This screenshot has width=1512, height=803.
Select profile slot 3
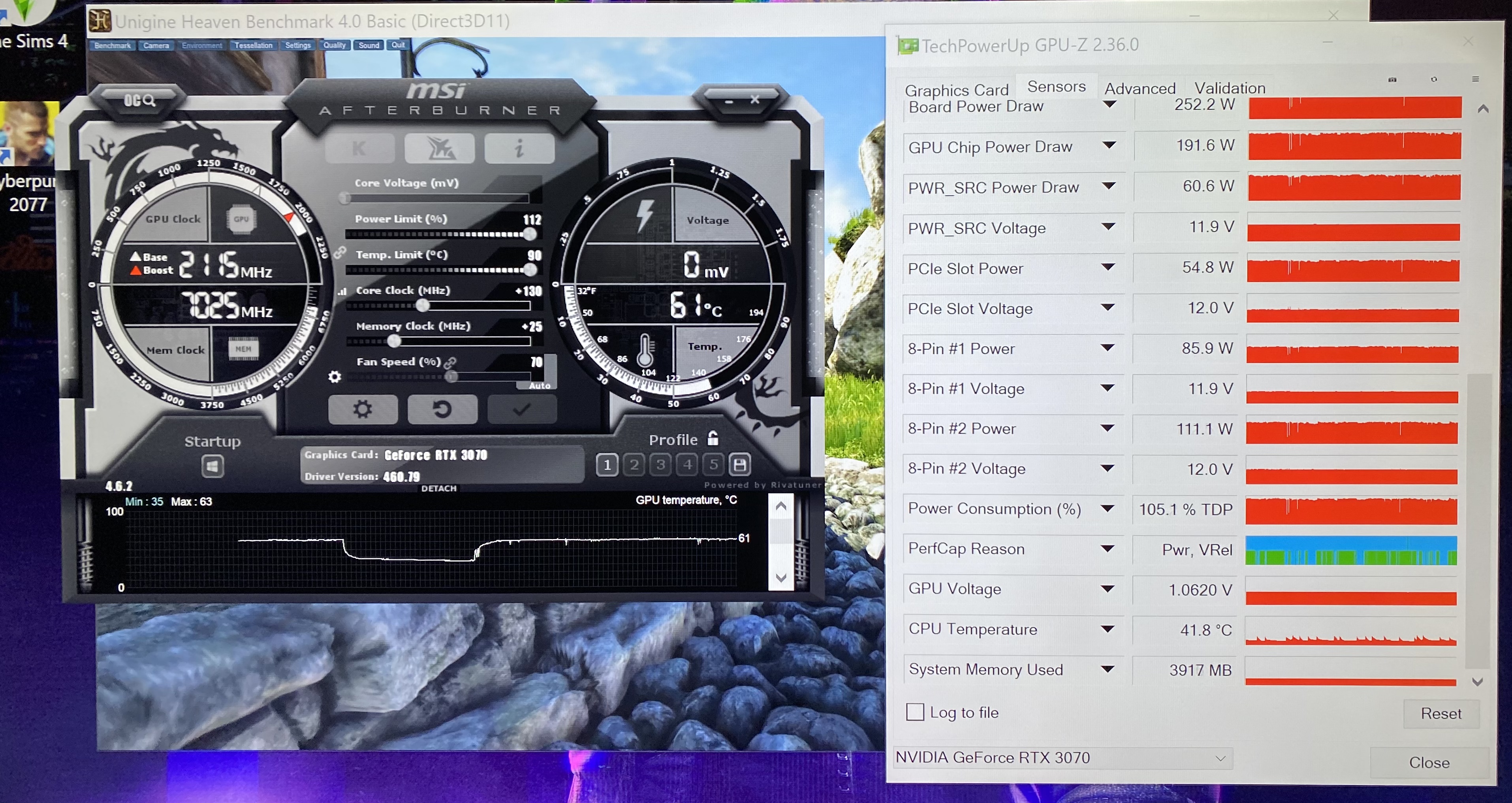[x=660, y=465]
